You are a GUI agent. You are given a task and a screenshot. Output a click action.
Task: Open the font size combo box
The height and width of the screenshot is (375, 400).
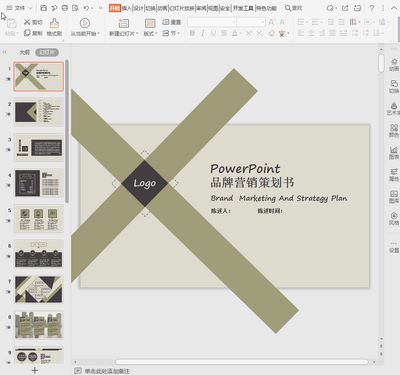251,22
